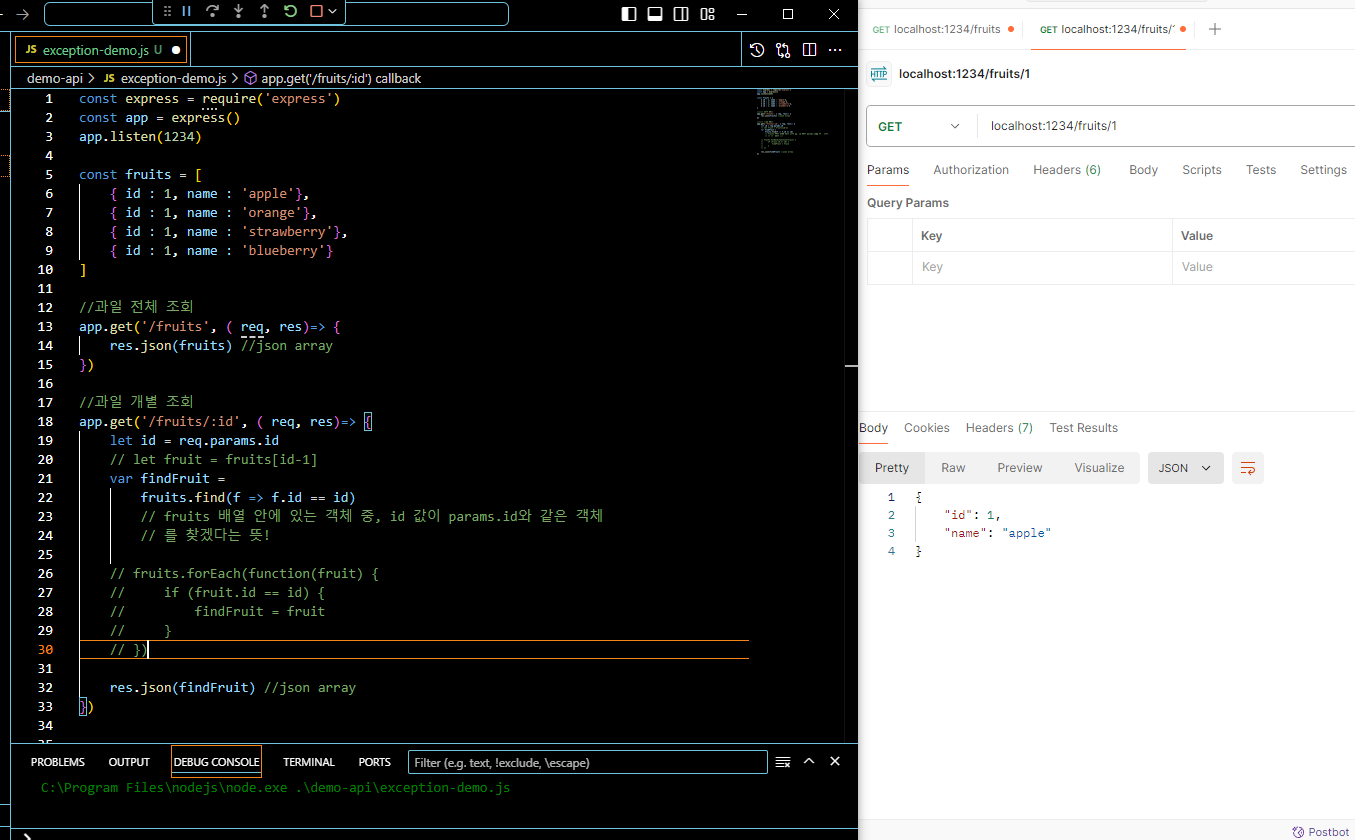Click demo-api in the breadcrumb

tap(54, 78)
